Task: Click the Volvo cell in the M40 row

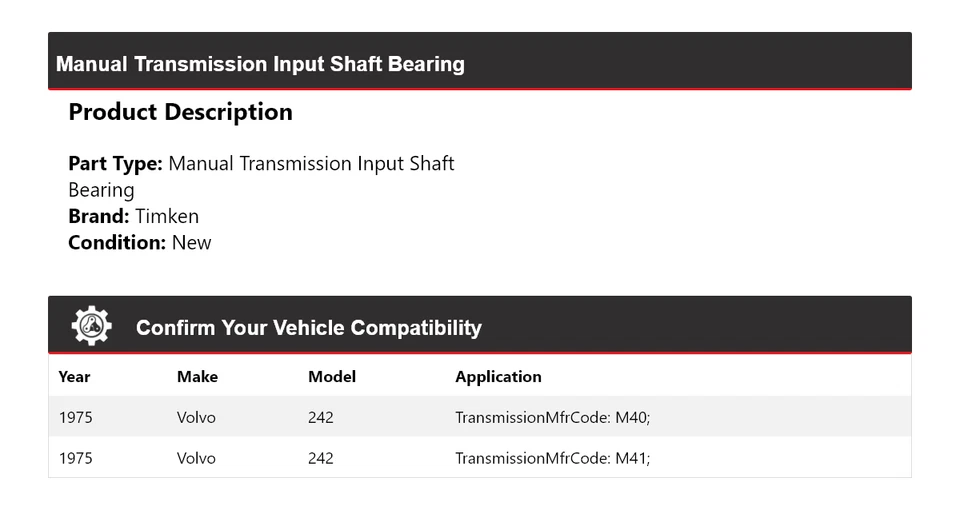Action: [196, 417]
